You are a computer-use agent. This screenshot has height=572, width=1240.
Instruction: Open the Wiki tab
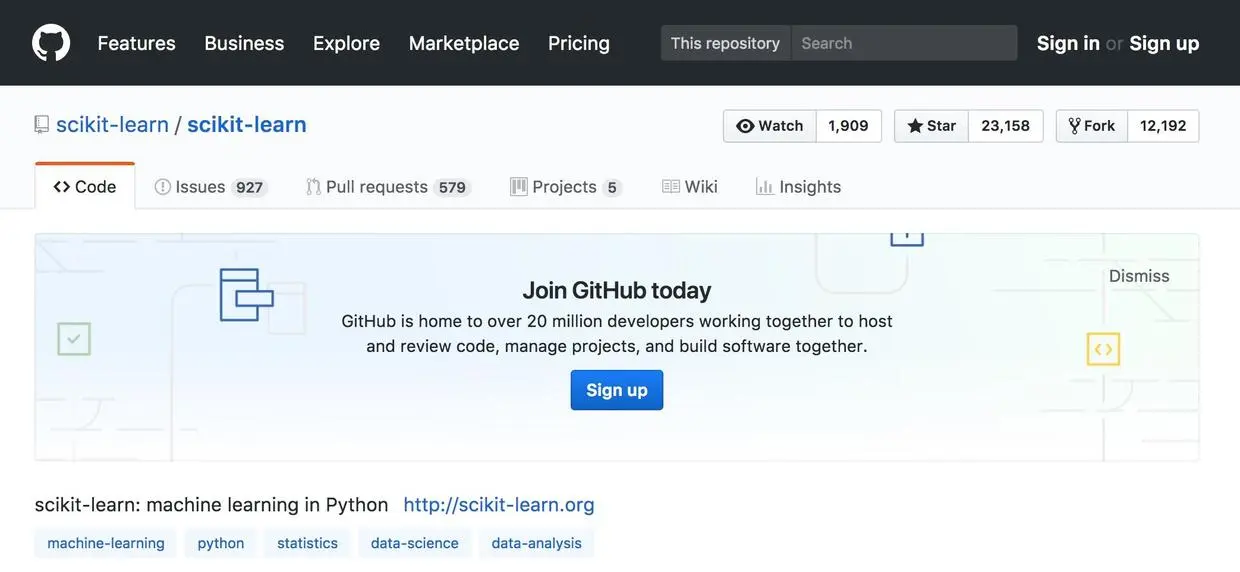[x=690, y=187]
